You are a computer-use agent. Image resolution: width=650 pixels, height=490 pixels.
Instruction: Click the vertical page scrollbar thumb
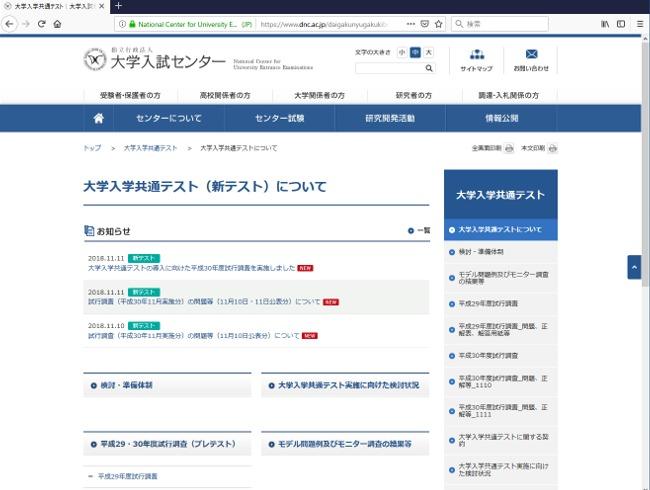[645, 164]
